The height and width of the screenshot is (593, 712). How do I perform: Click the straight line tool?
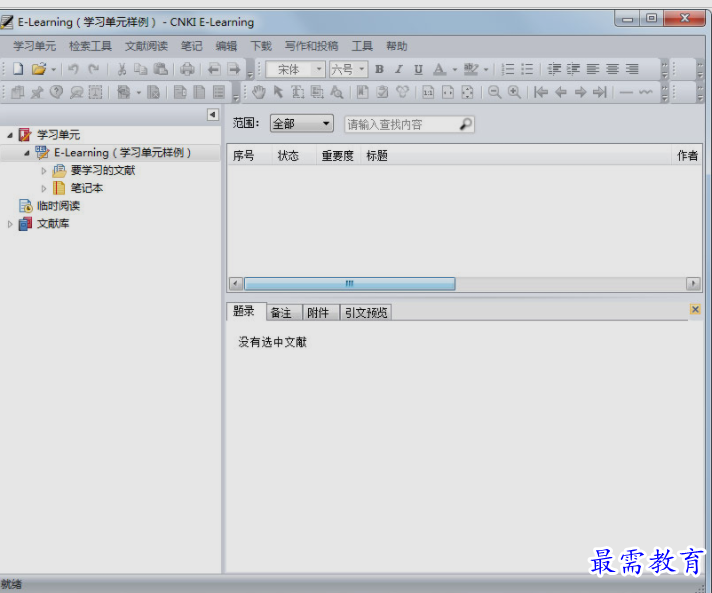pyautogui.click(x=626, y=92)
